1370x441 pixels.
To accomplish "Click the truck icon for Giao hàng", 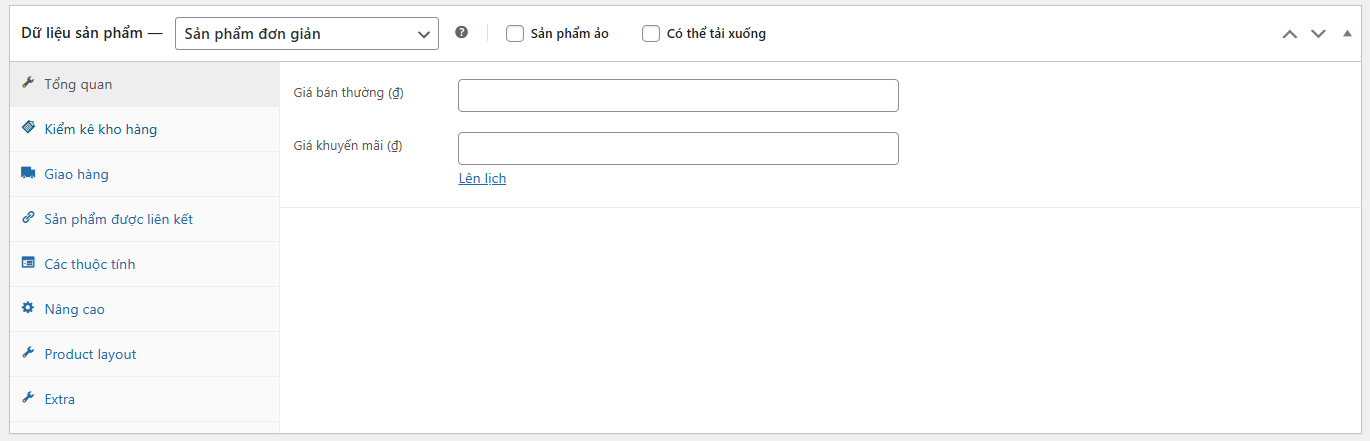I will [x=28, y=173].
